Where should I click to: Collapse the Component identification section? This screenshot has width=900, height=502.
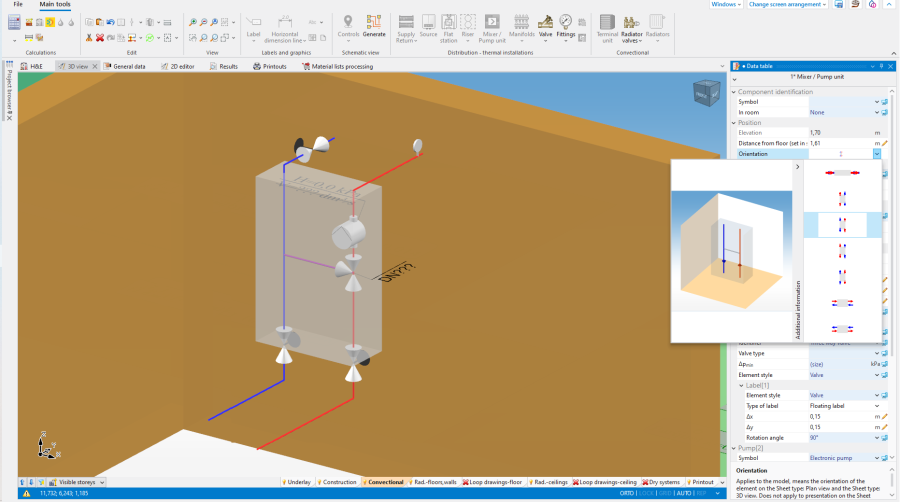click(734, 92)
